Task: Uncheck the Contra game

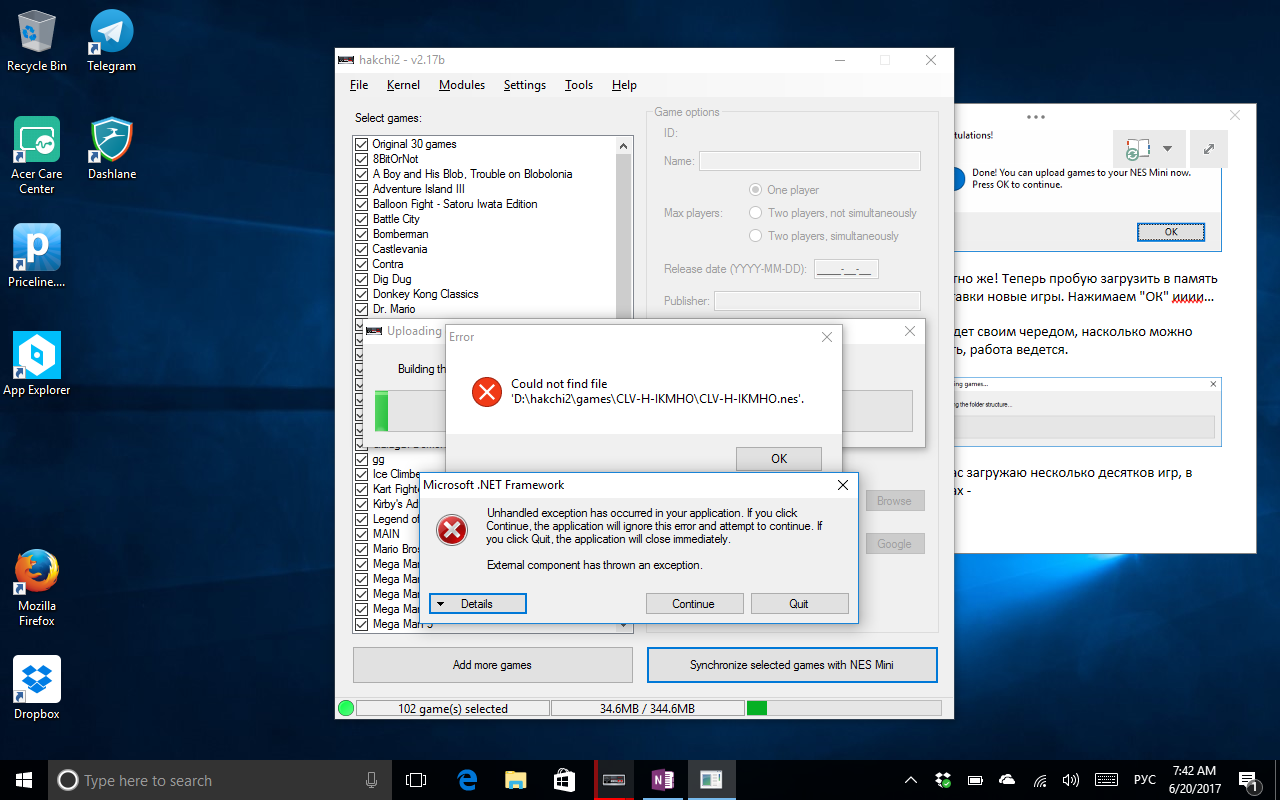Action: pyautogui.click(x=362, y=264)
